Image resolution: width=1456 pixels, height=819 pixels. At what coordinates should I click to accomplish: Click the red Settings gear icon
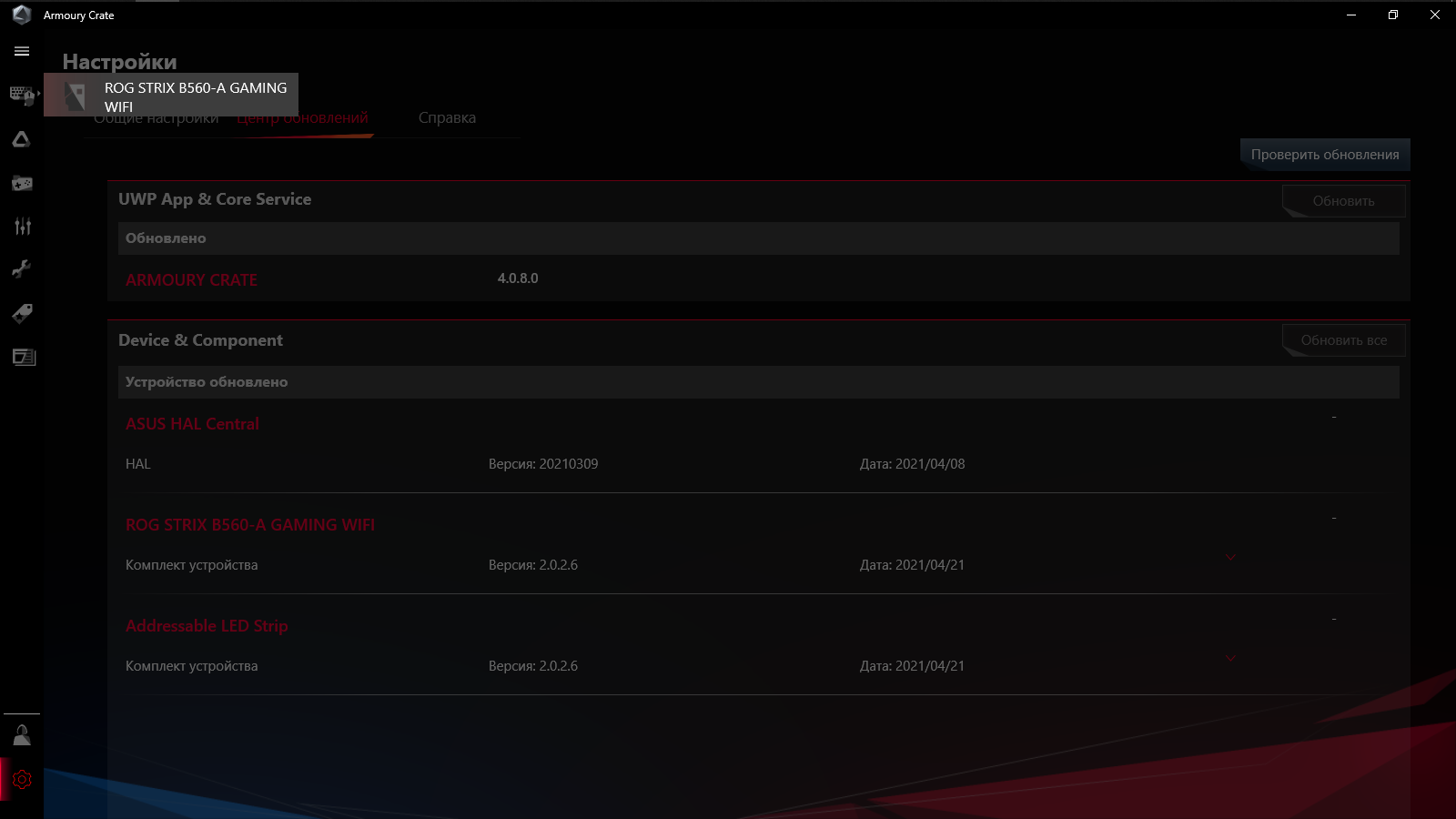click(22, 780)
